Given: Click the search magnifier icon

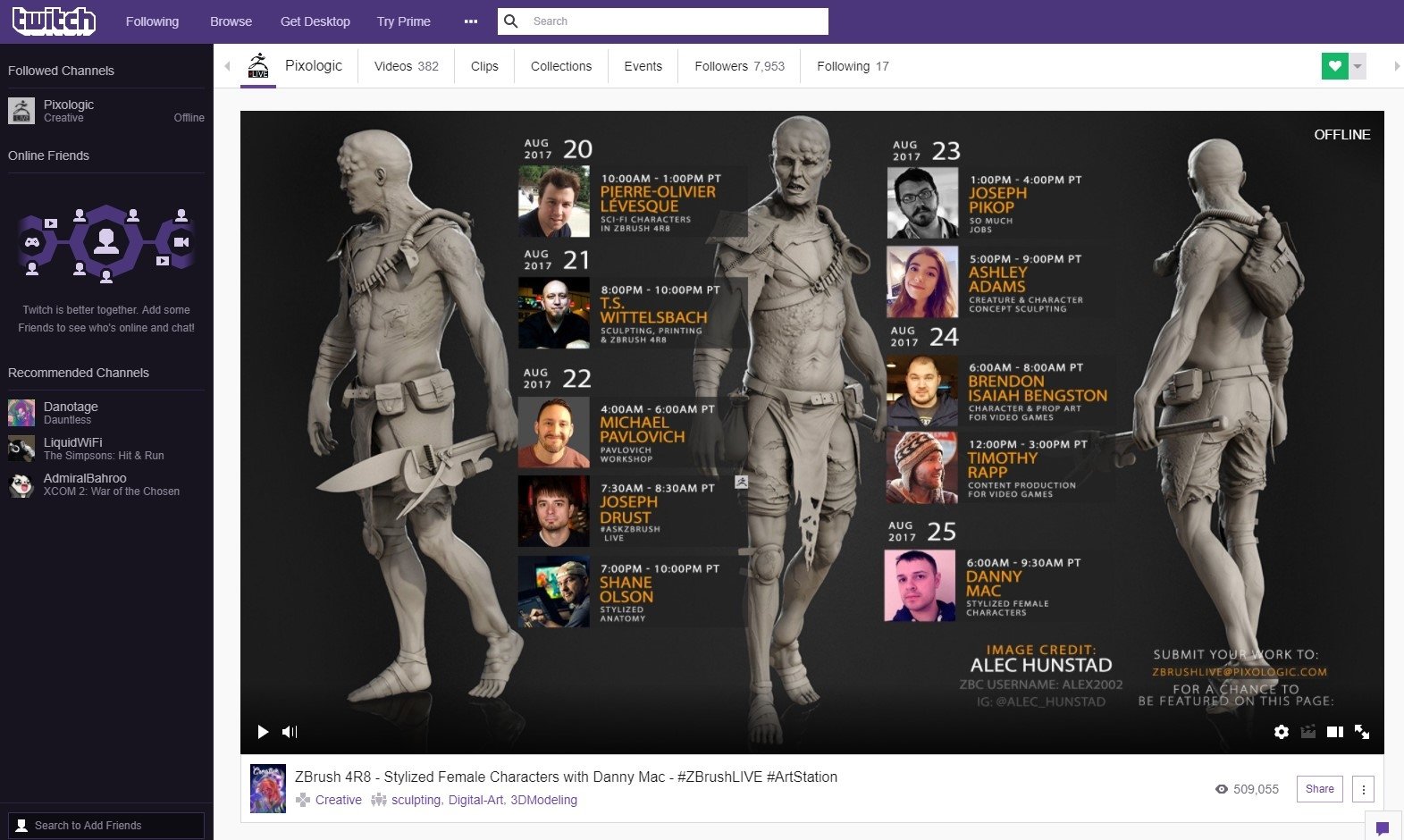Looking at the screenshot, I should coord(511,21).
